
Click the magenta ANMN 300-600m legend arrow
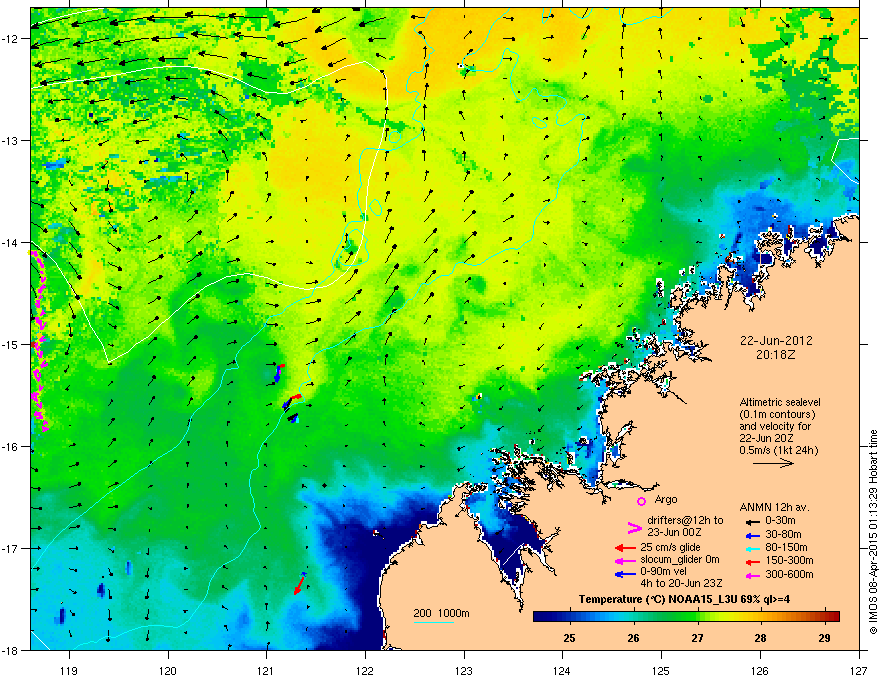(753, 575)
